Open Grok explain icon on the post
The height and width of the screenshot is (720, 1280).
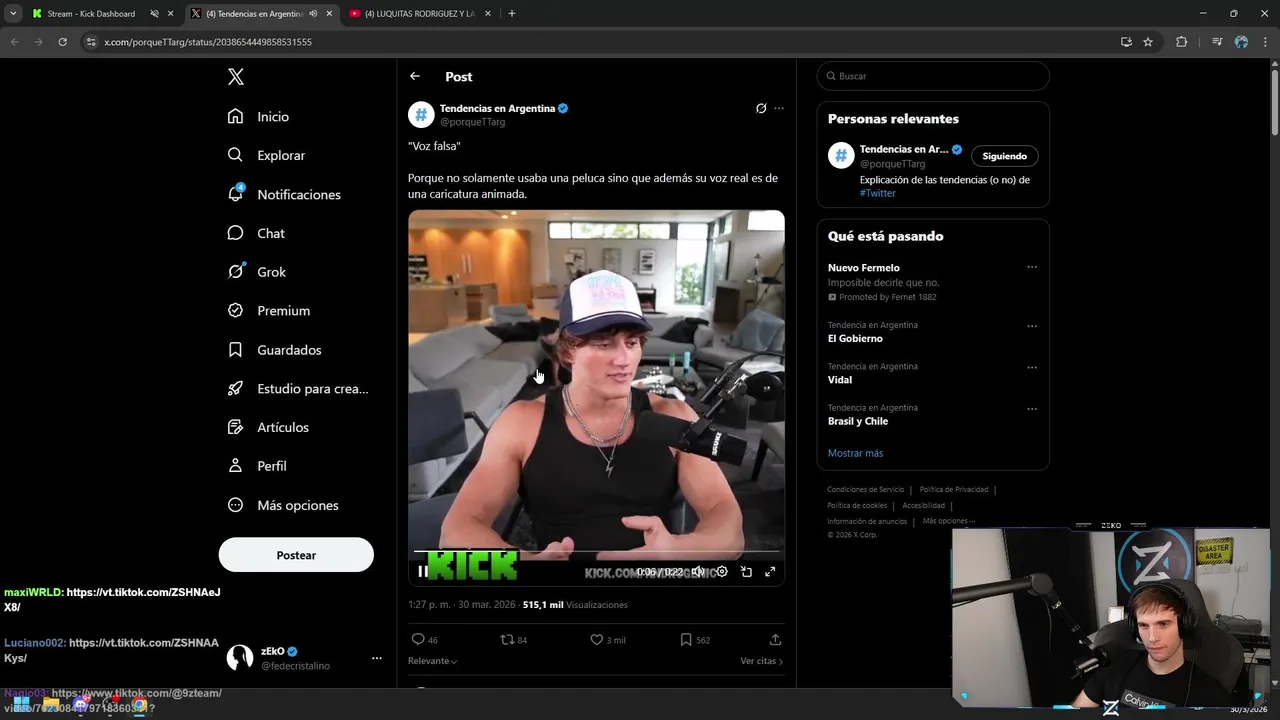[761, 108]
